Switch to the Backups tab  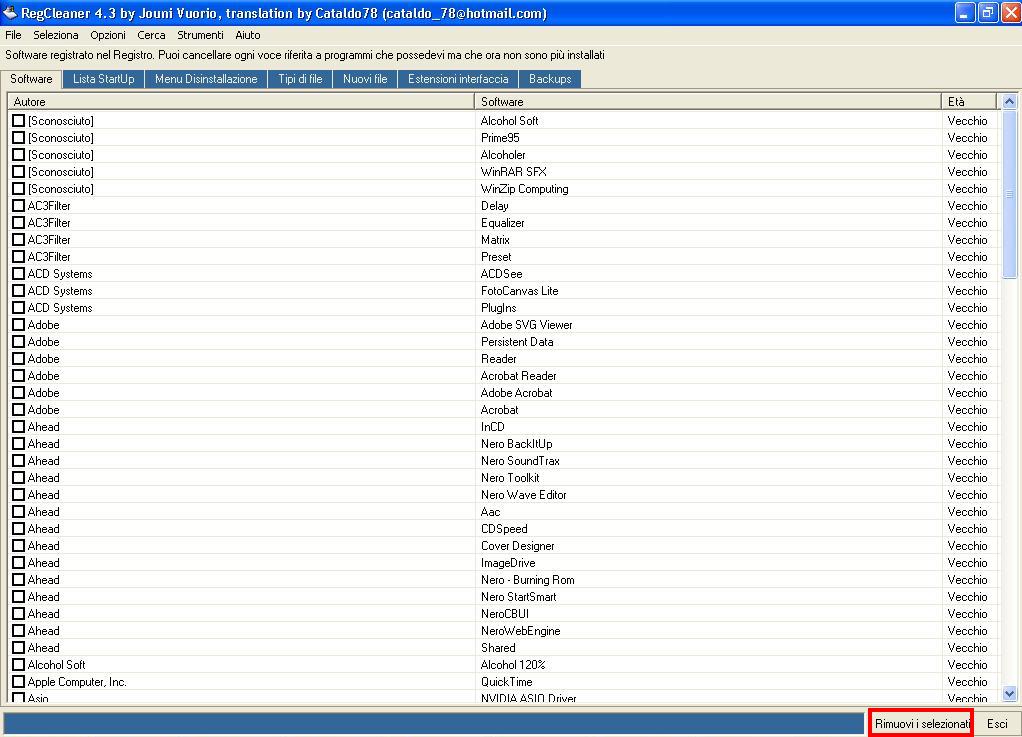click(x=549, y=79)
